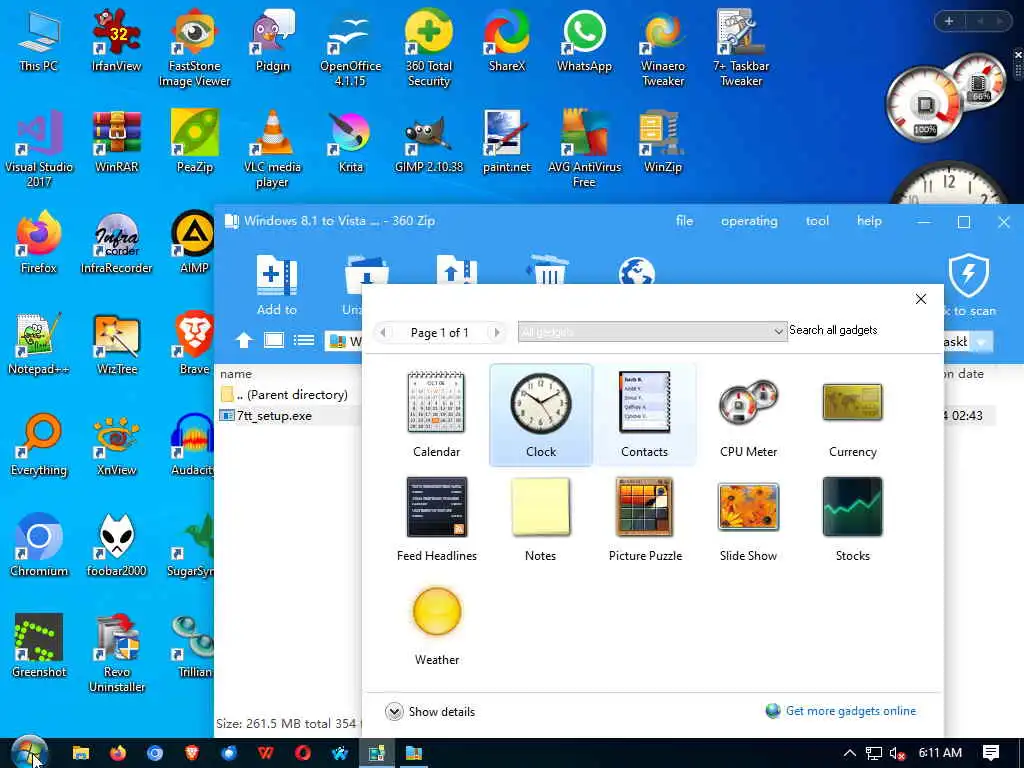Open Brave from the taskbar
Viewport: 1024px width, 768px height.
coord(191,753)
